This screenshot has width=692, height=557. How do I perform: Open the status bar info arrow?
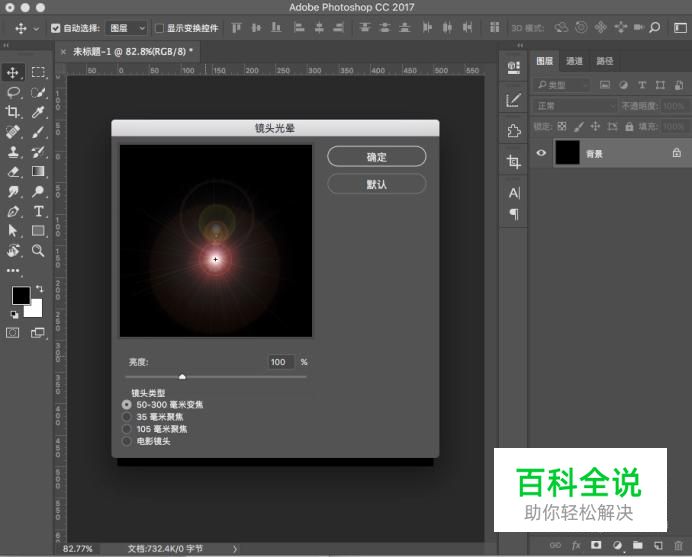pyautogui.click(x=235, y=549)
